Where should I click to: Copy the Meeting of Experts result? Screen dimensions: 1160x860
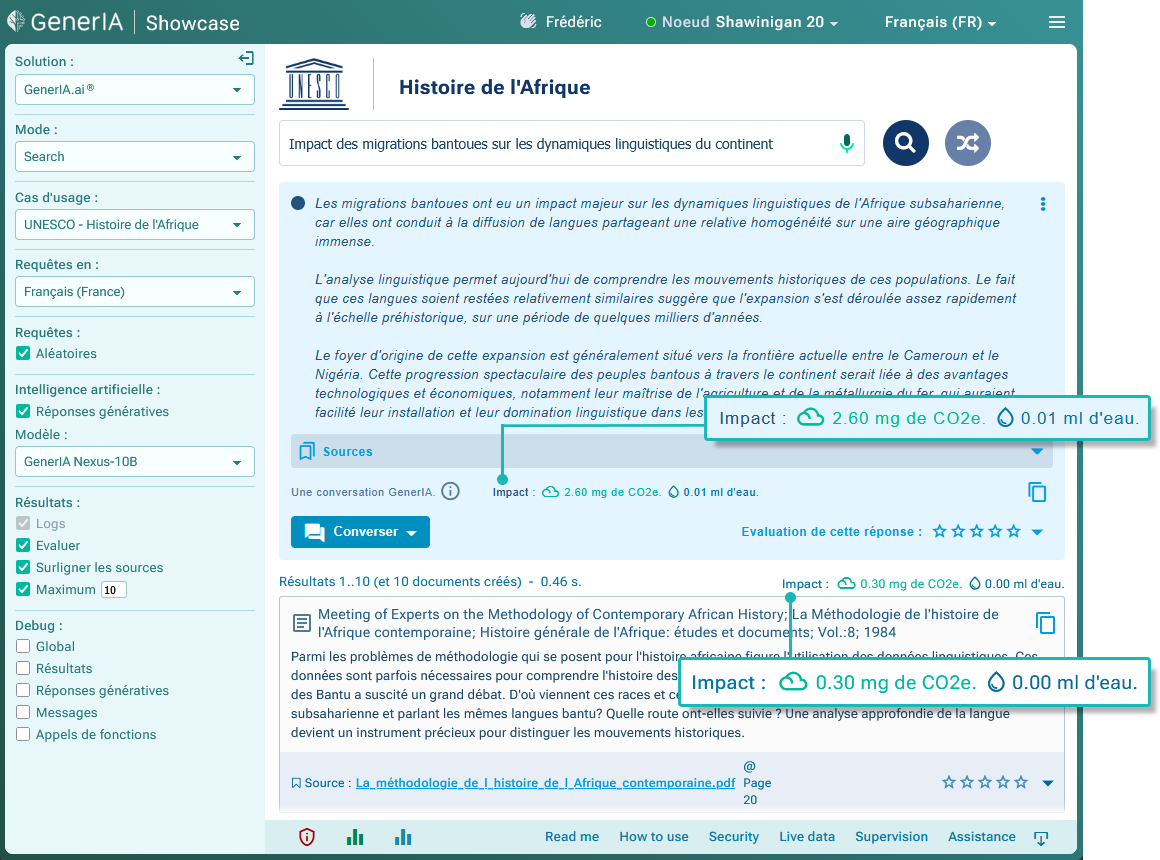point(1045,623)
